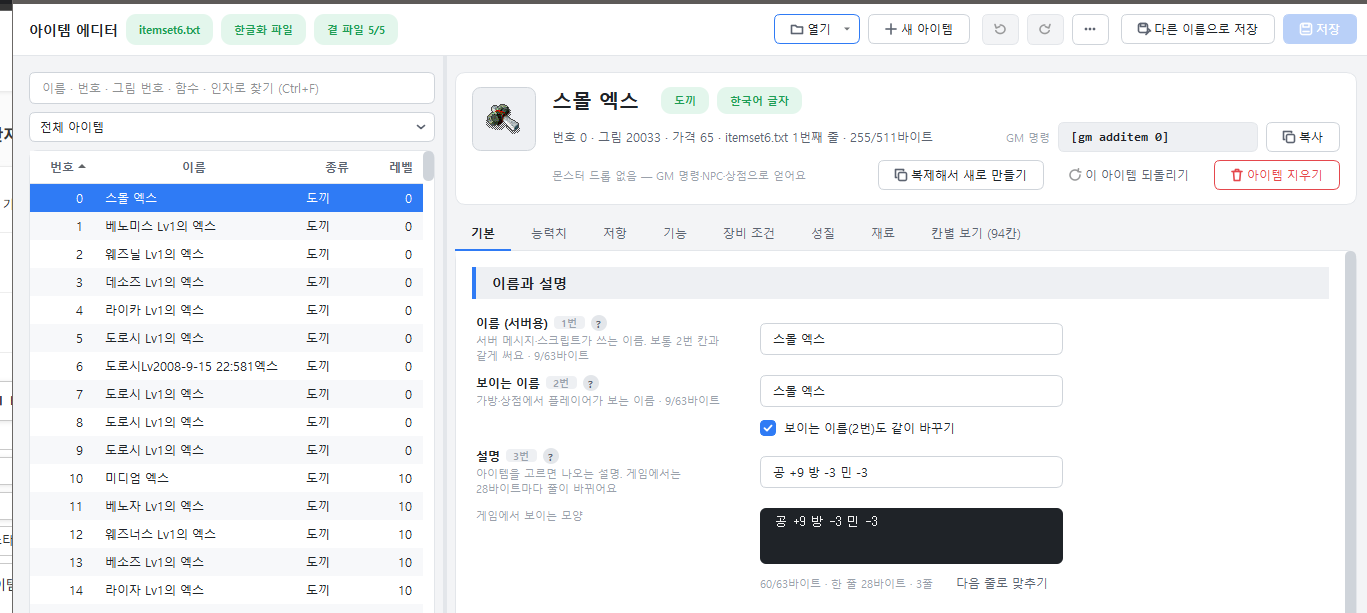Click help icon next to 보이는 이름
The image size is (1367, 613).
[x=591, y=383]
